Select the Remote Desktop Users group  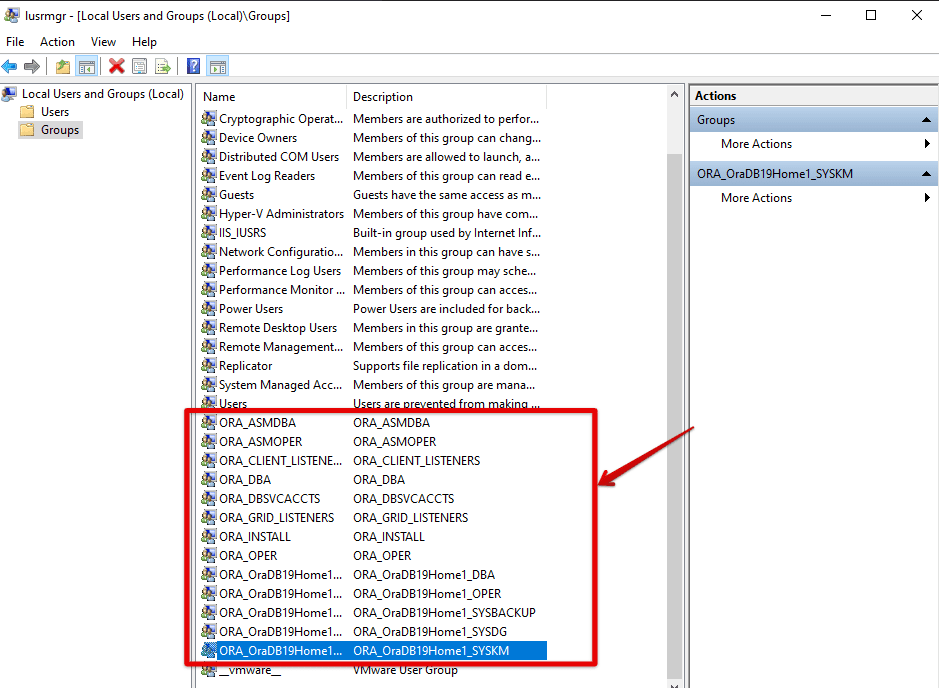coord(278,328)
